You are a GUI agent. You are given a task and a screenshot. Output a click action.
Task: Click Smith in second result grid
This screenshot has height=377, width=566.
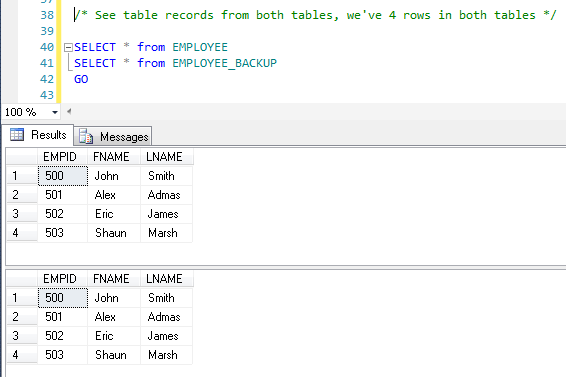[x=166, y=298]
